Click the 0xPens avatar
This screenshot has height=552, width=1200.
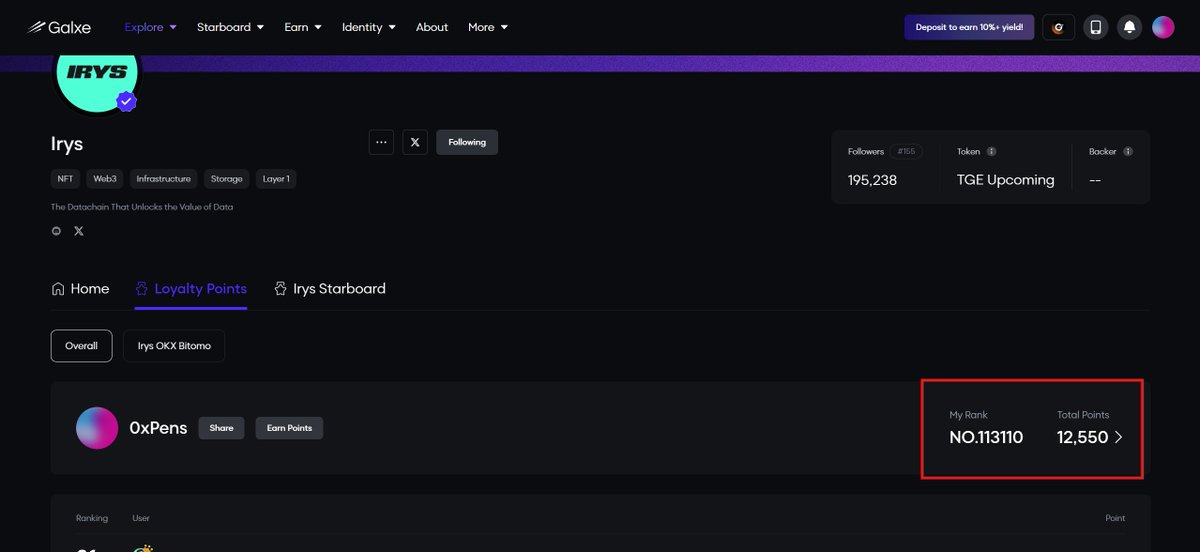click(97, 428)
